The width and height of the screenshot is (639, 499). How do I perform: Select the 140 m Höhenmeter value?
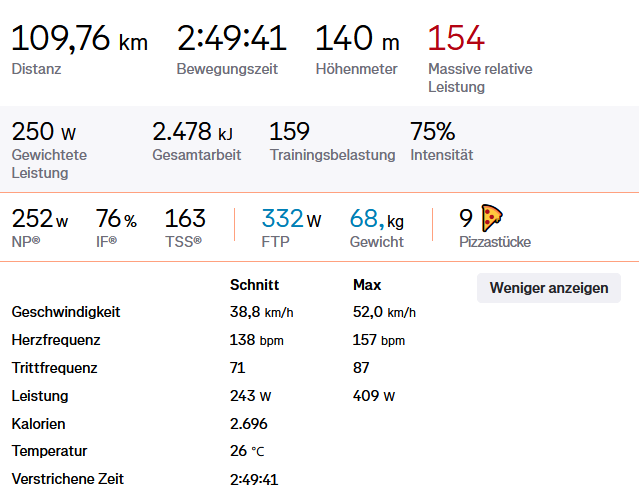pos(357,39)
